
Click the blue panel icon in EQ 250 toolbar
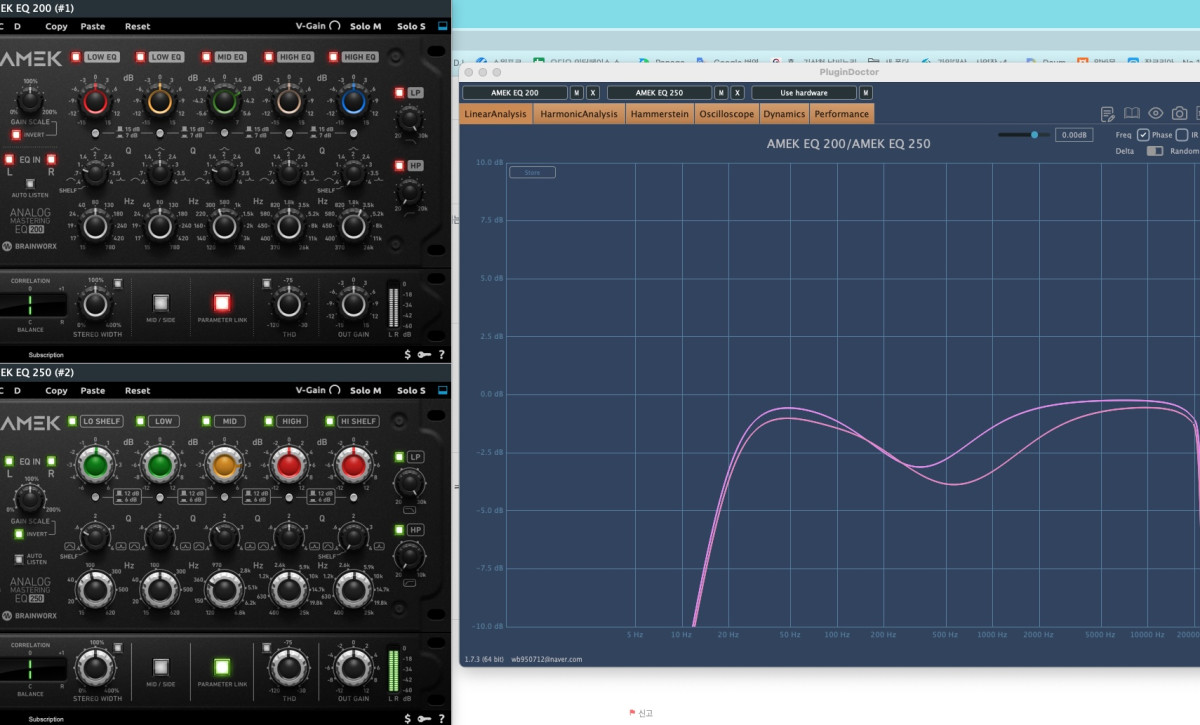coord(443,390)
